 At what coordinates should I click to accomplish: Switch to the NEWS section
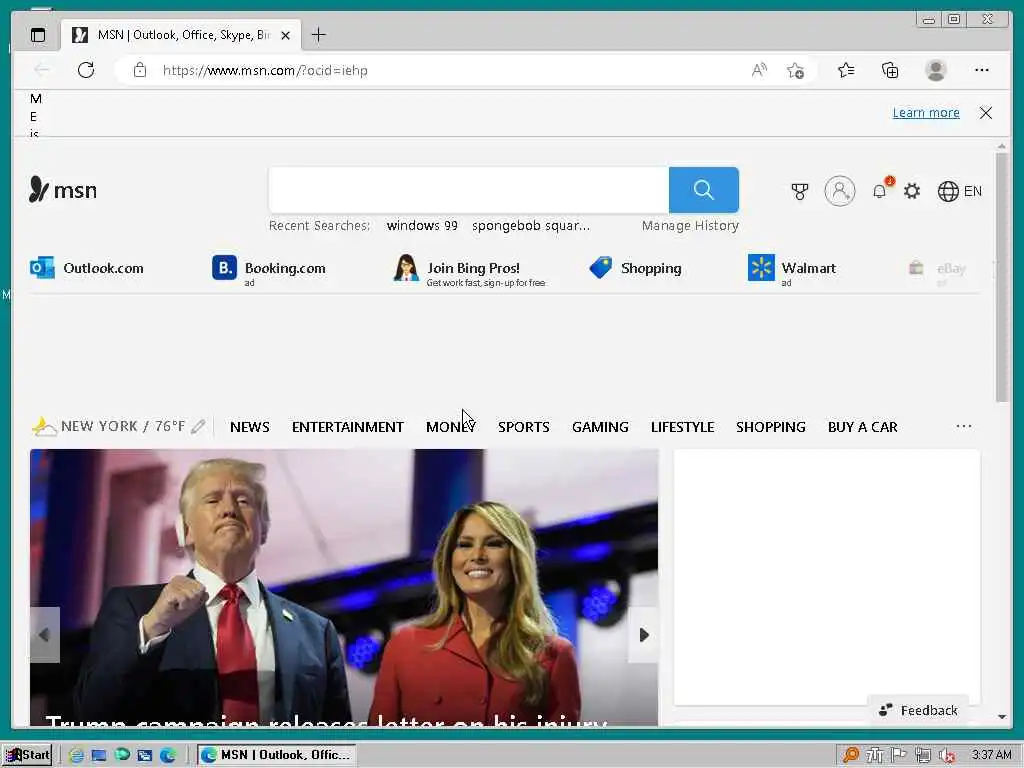249,427
